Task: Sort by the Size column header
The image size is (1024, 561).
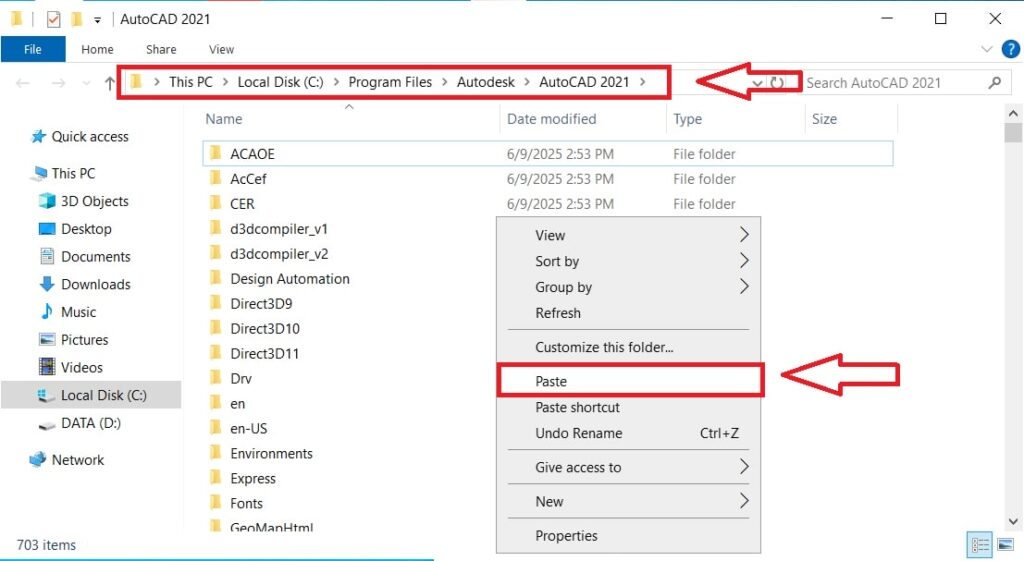Action: click(x=824, y=119)
